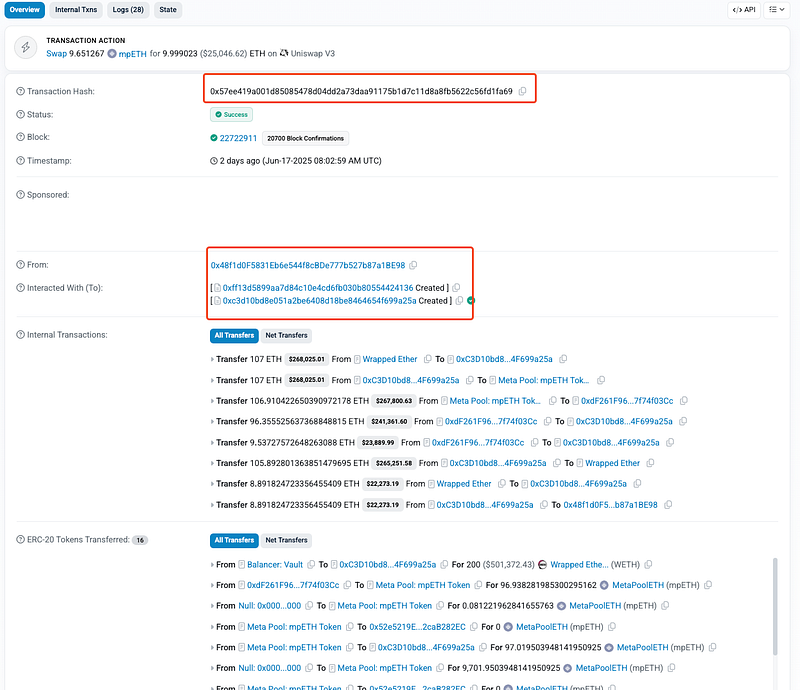Open the Internal Txns tab
The width and height of the screenshot is (800, 690).
point(76,10)
